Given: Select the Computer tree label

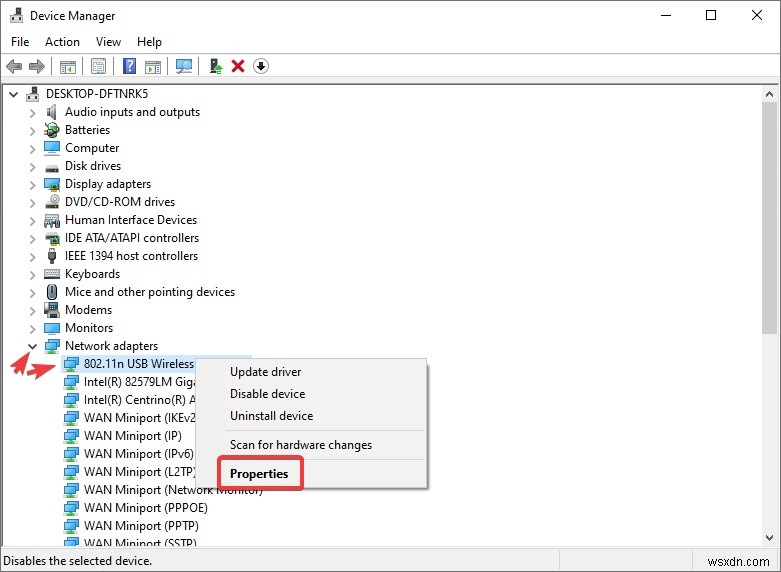Looking at the screenshot, I should 92,148.
